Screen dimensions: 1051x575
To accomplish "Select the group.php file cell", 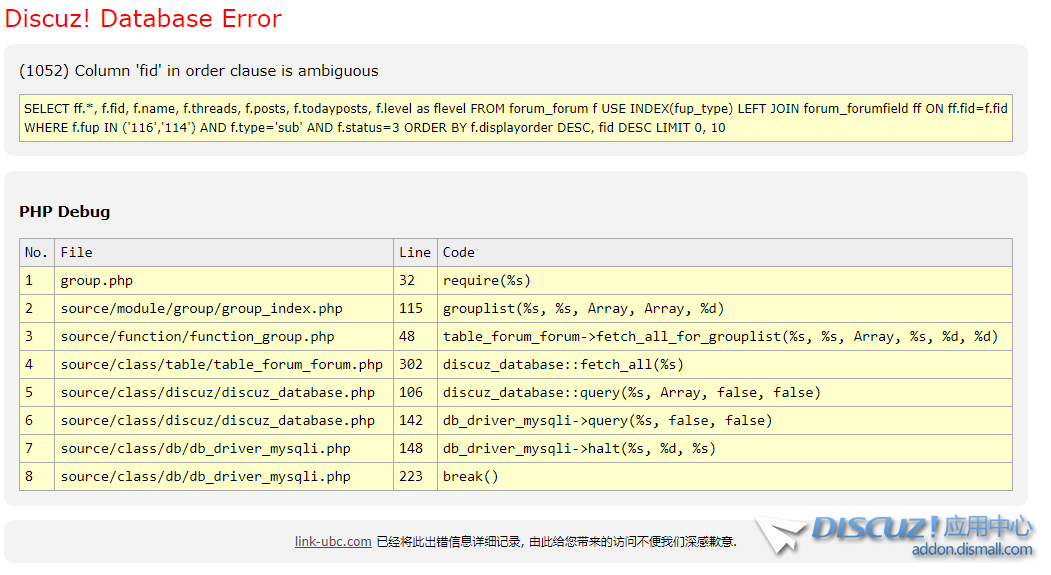I will [224, 281].
